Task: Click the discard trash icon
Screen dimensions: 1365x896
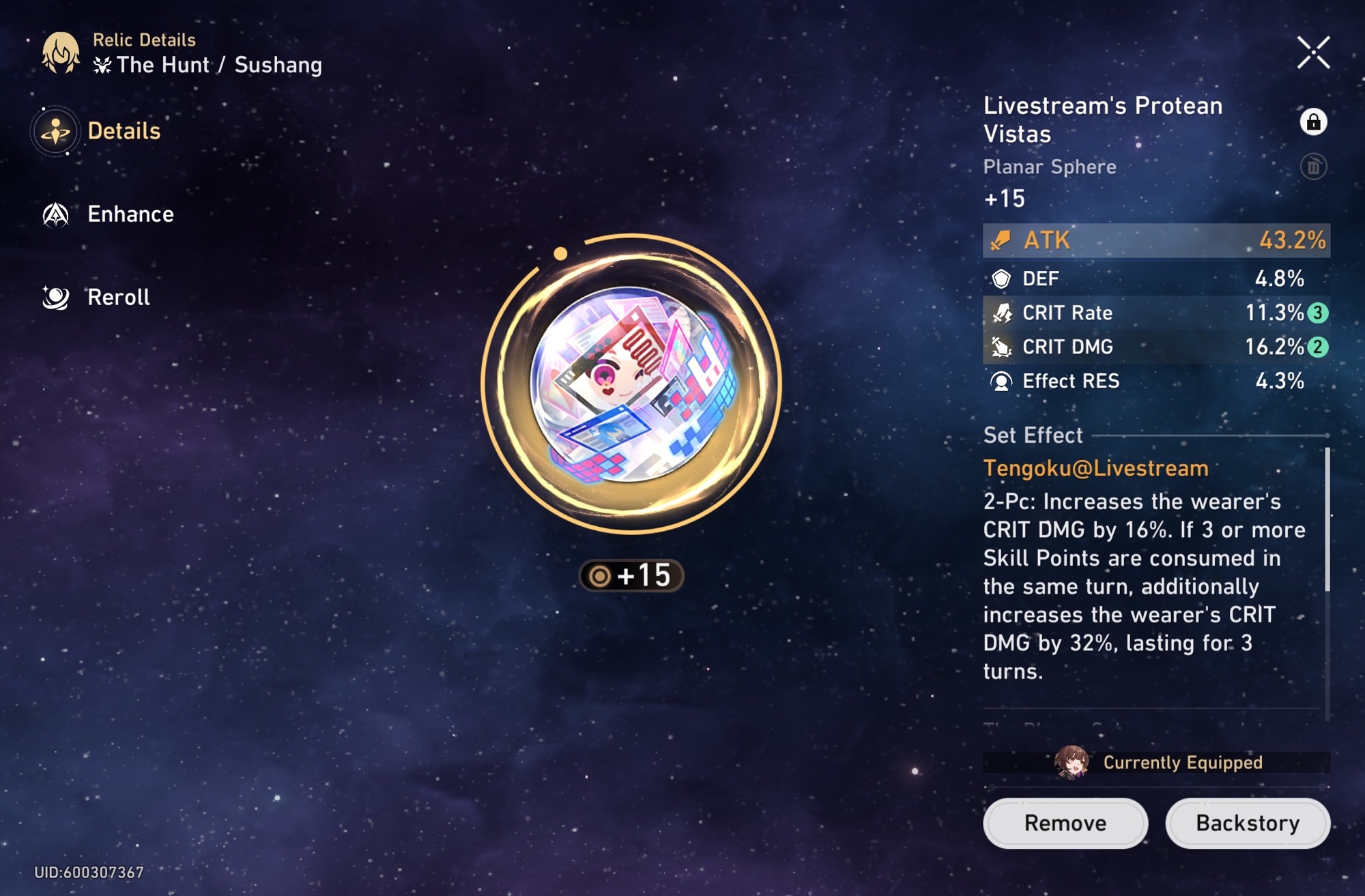Action: pyautogui.click(x=1313, y=167)
